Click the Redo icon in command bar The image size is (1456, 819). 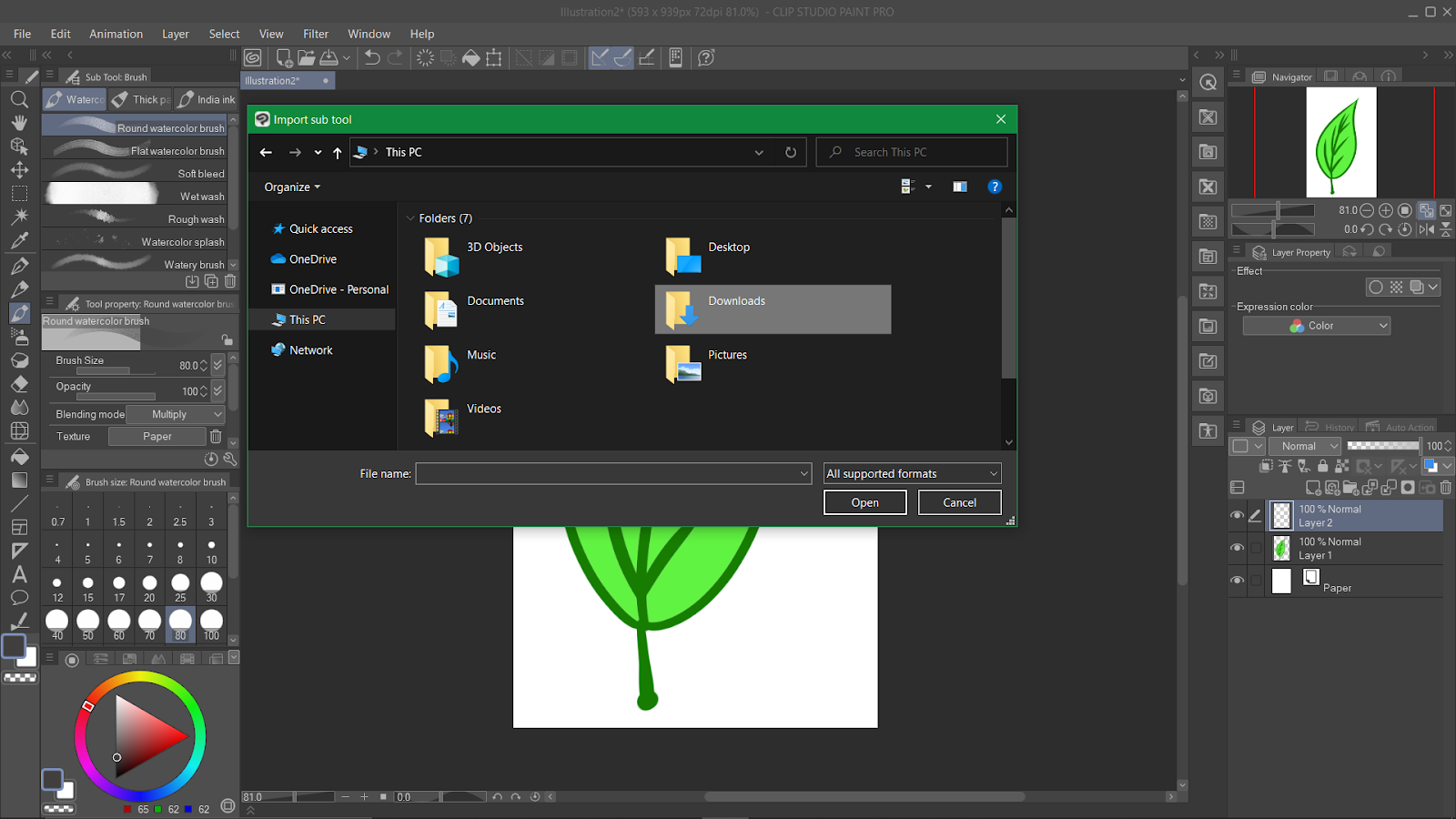pyautogui.click(x=395, y=57)
